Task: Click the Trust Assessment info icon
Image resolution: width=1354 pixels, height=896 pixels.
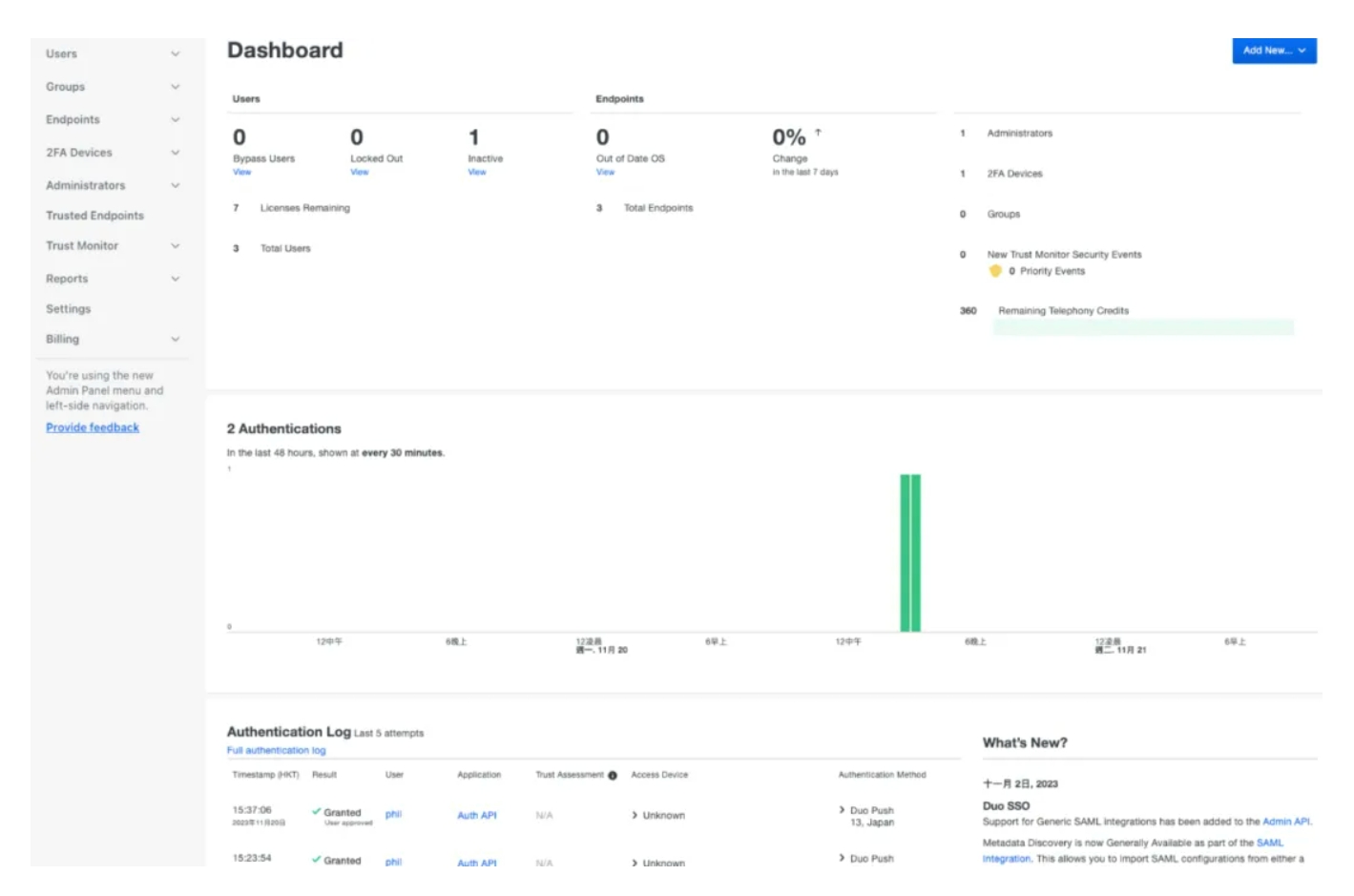Action: pyautogui.click(x=613, y=776)
